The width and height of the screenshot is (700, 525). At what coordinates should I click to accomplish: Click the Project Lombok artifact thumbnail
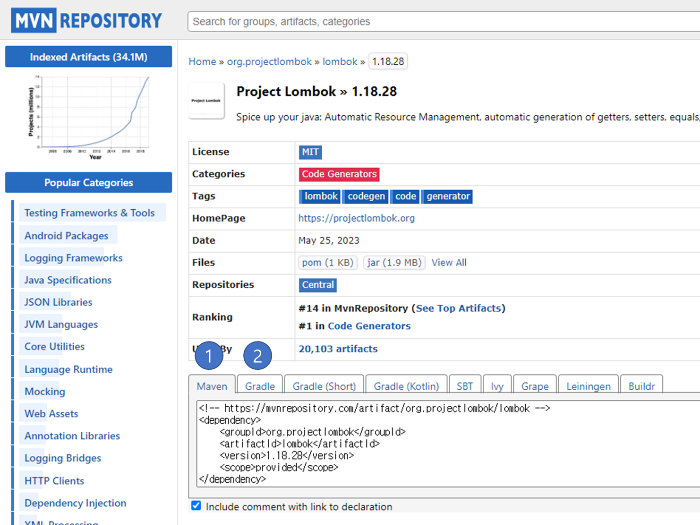(206, 101)
